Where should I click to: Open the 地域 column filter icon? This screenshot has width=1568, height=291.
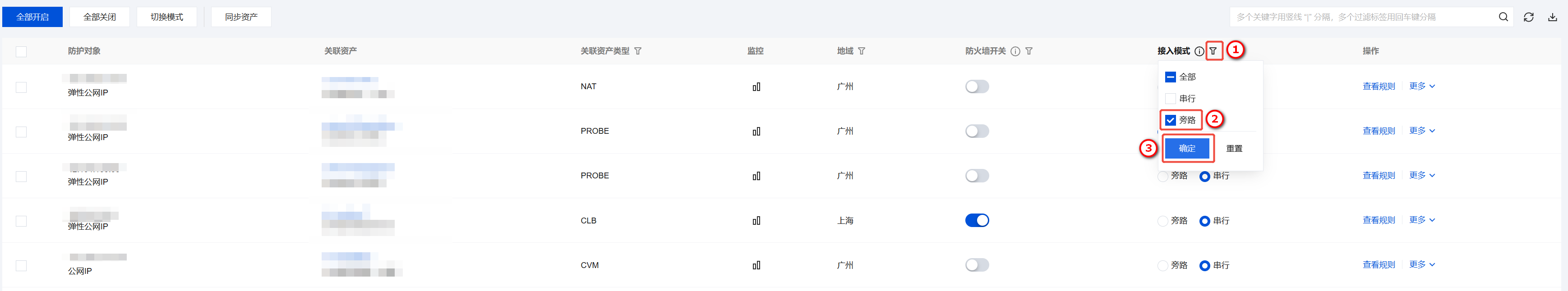point(861,51)
